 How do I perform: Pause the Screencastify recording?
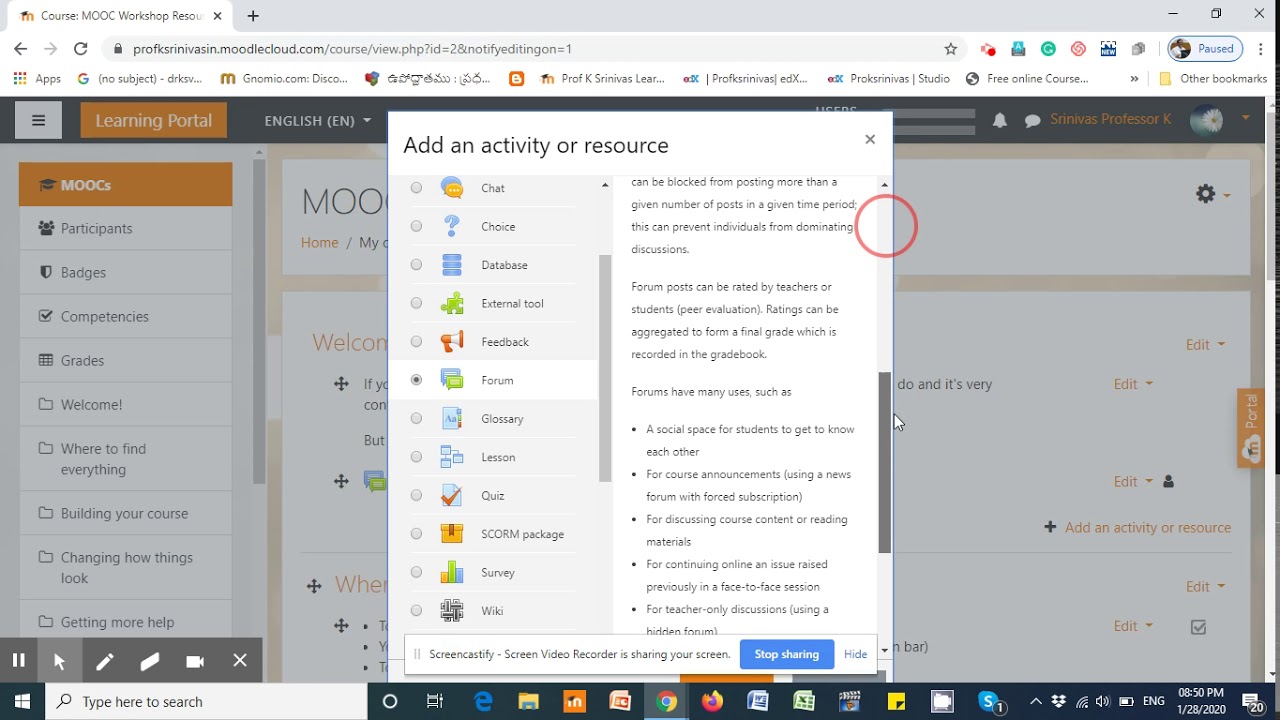pos(18,660)
